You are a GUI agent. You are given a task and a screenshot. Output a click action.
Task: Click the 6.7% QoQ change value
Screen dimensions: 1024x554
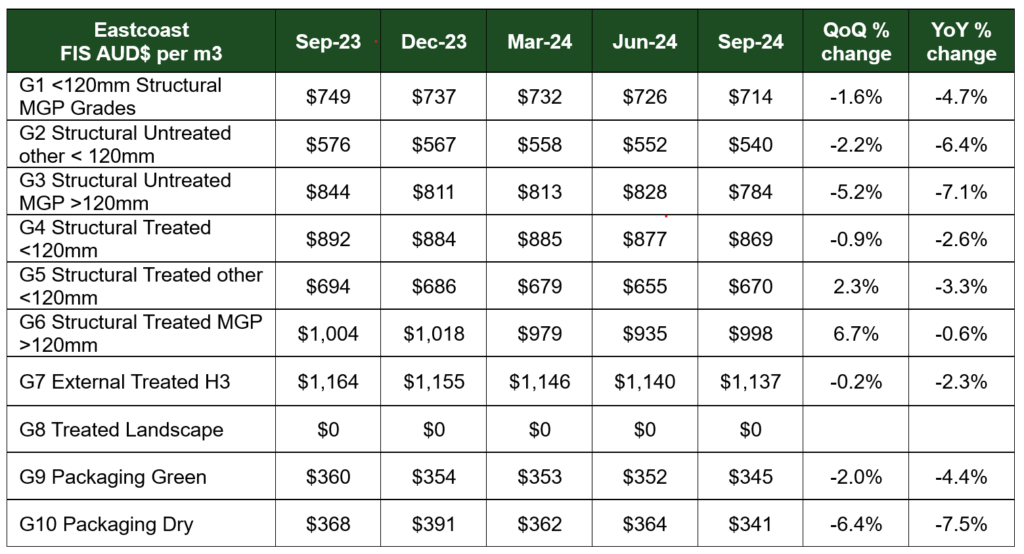(856, 334)
